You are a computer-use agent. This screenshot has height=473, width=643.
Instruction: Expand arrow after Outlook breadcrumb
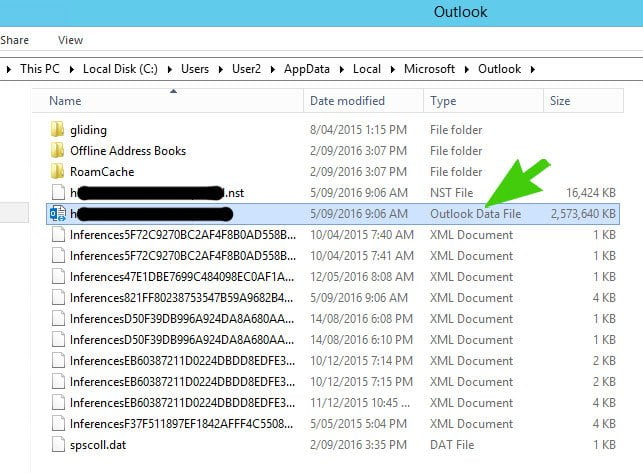[533, 69]
